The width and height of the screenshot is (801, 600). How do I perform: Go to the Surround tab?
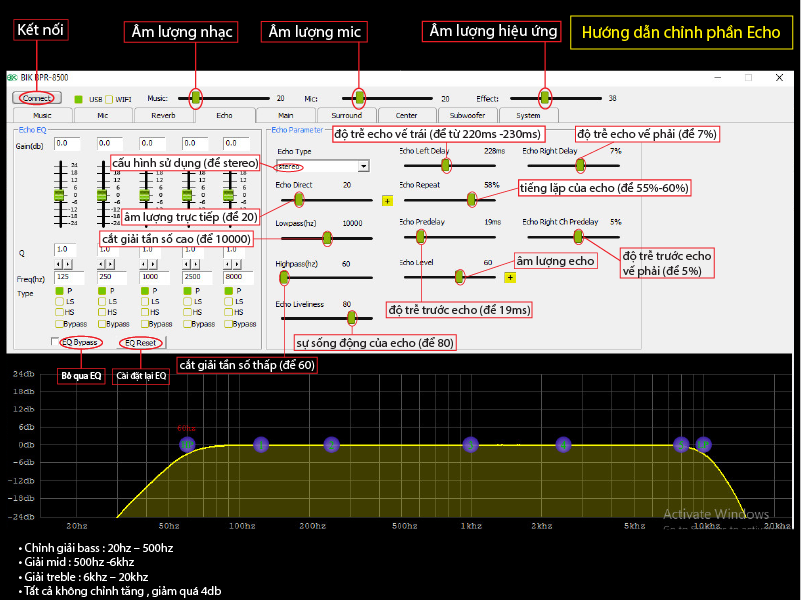pyautogui.click(x=346, y=115)
